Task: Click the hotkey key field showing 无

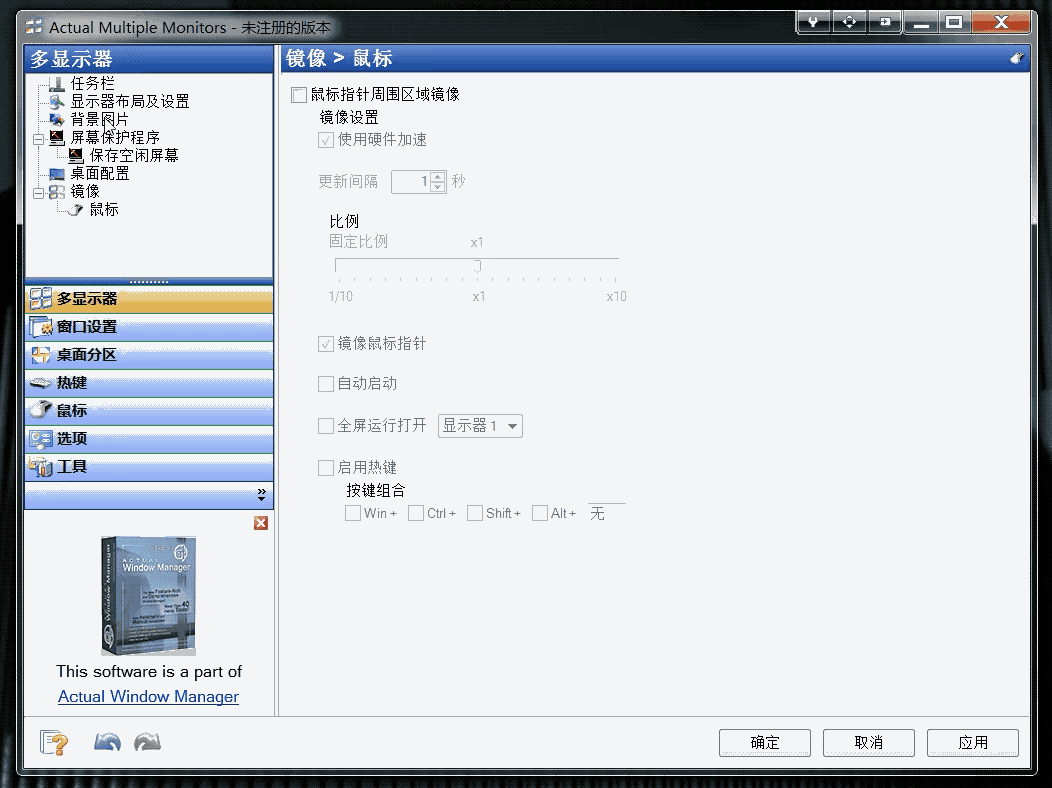Action: tap(607, 513)
